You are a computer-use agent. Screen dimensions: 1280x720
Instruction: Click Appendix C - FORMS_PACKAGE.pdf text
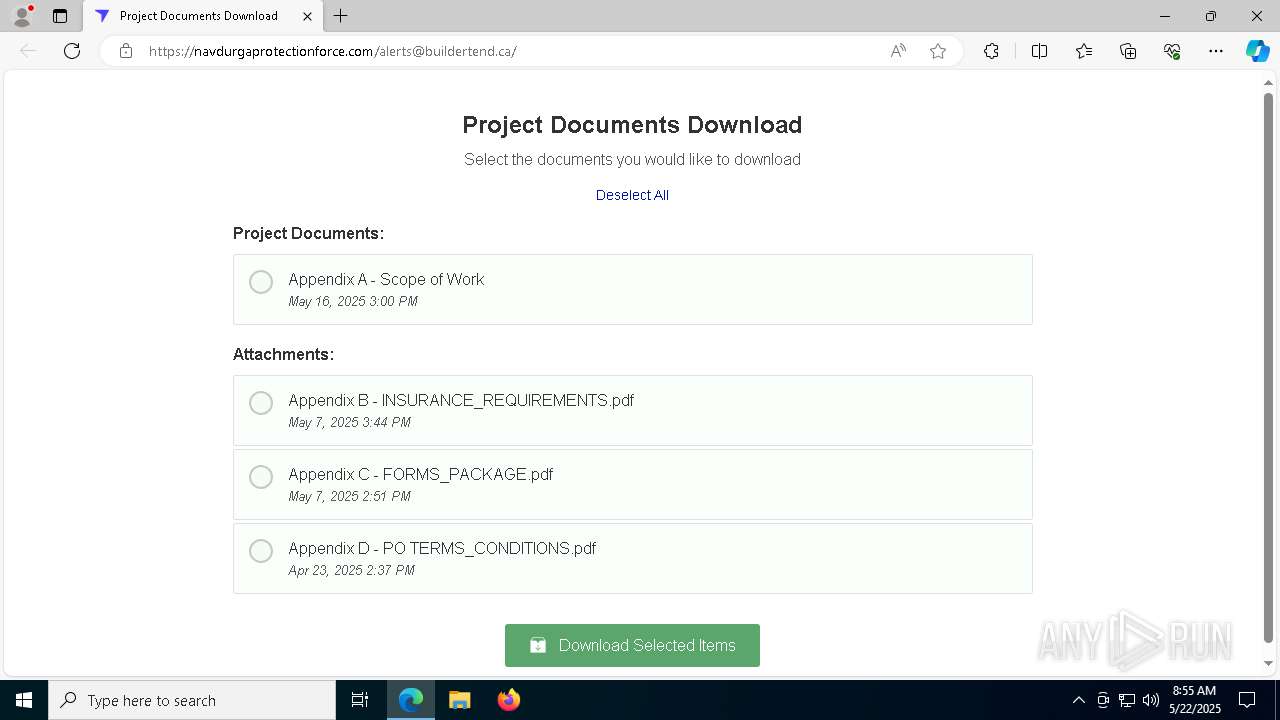421,474
